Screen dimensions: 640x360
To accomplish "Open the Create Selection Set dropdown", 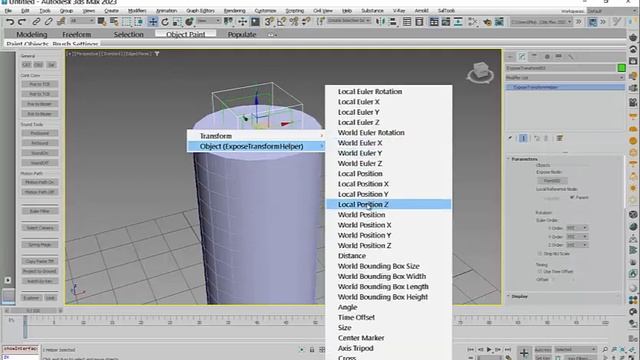I will click(x=349, y=20).
